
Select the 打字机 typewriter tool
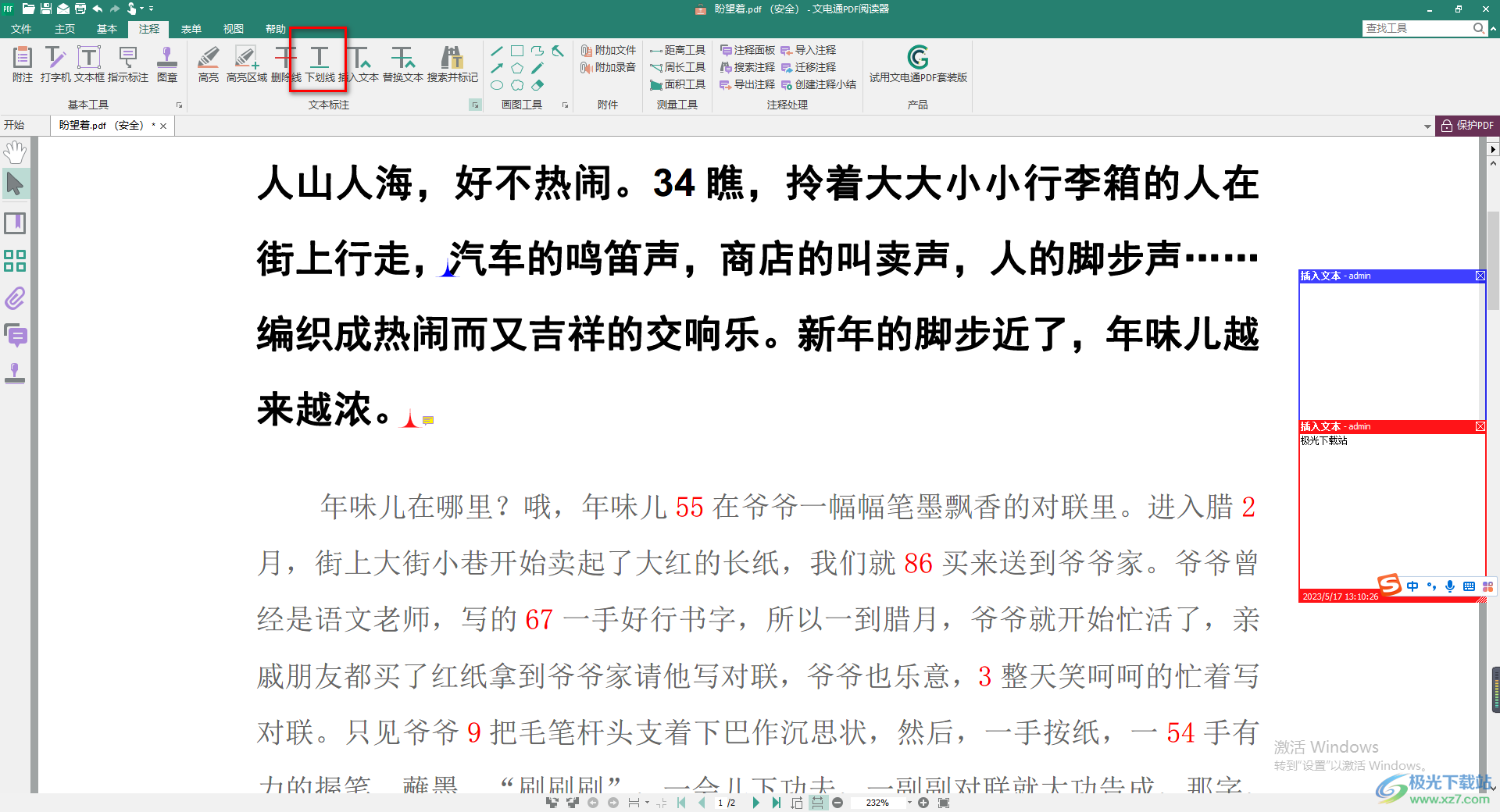55,63
